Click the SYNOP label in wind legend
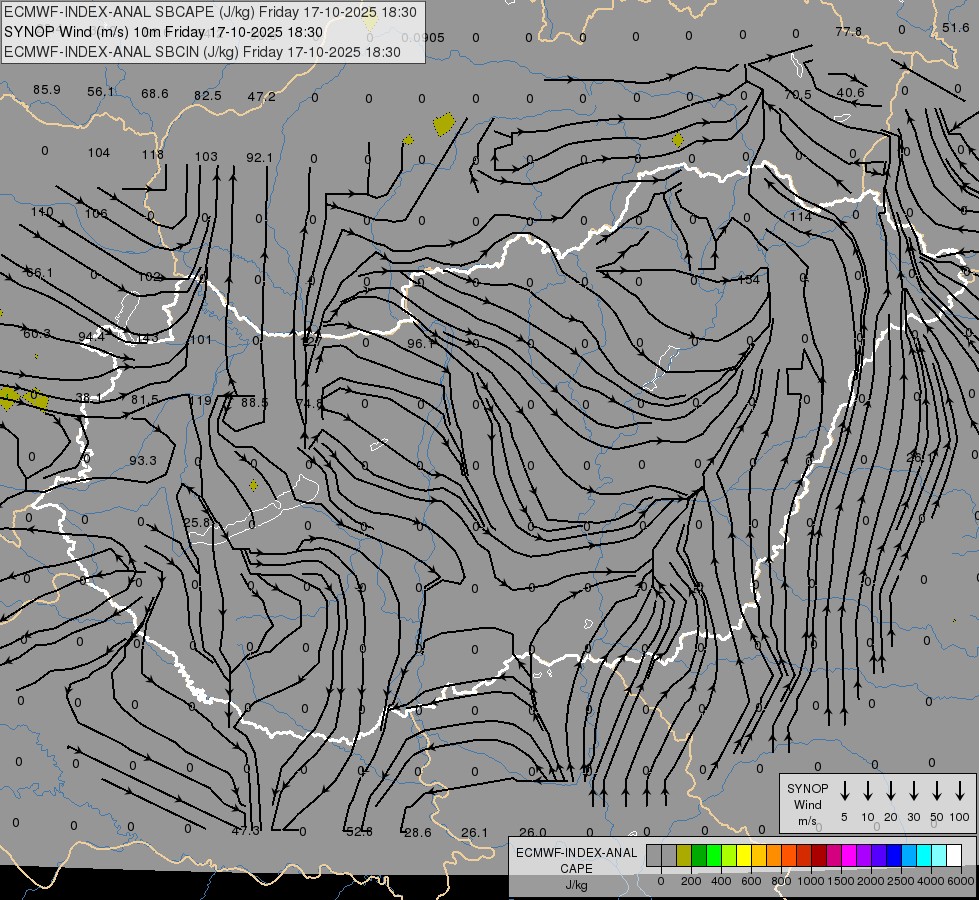 point(807,788)
